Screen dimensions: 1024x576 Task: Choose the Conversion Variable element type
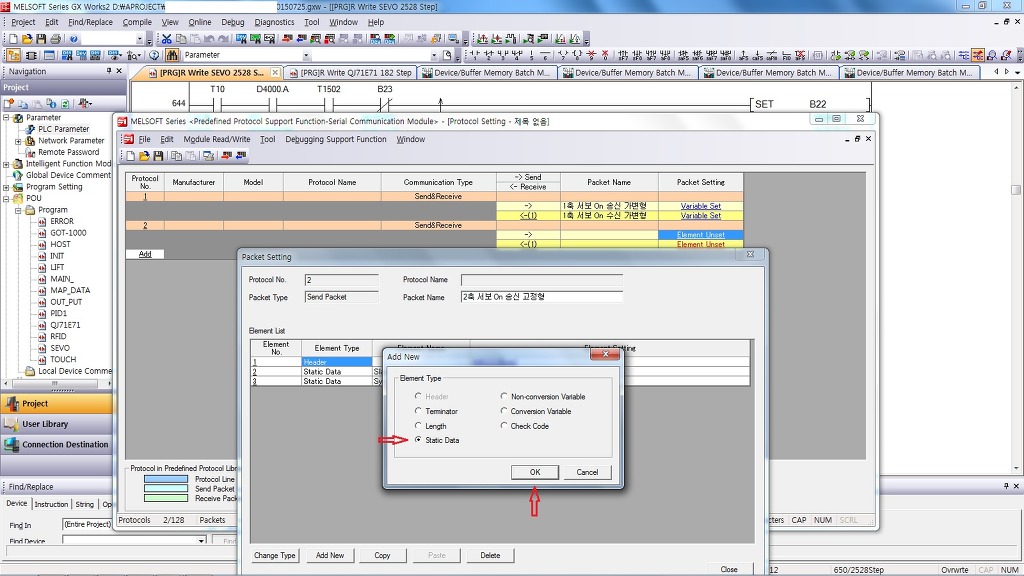pyautogui.click(x=504, y=411)
